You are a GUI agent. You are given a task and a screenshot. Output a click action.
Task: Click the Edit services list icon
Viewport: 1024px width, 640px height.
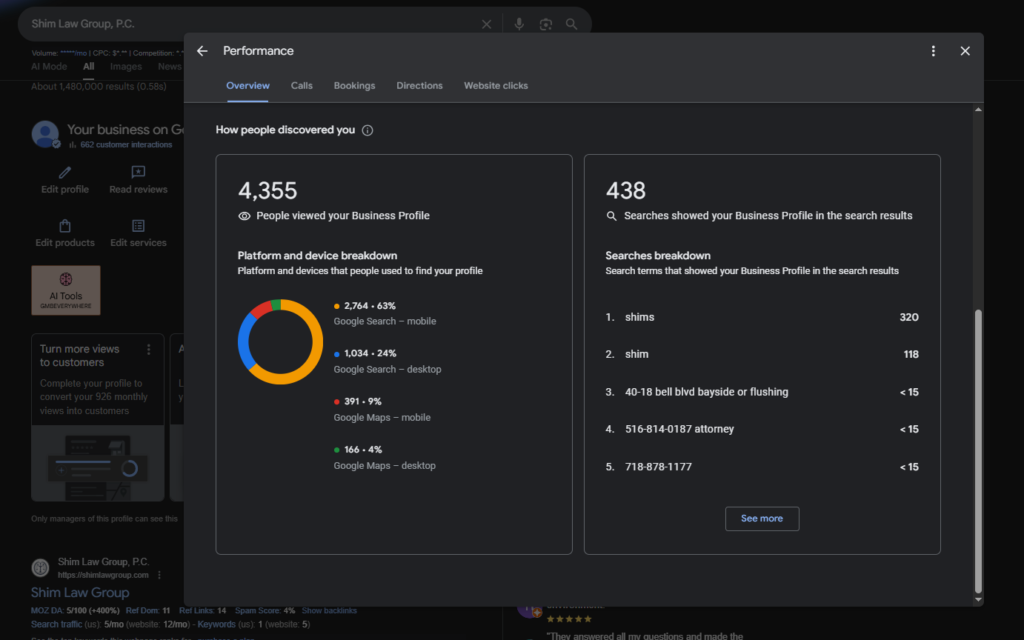[x=137, y=228]
